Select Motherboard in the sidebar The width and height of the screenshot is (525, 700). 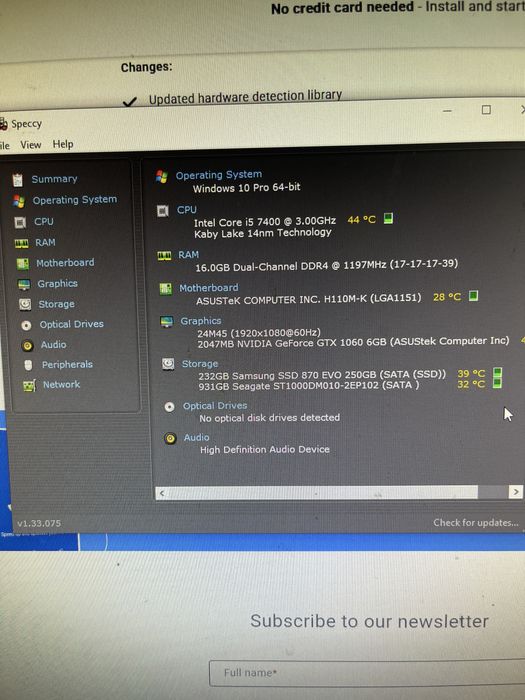(65, 263)
